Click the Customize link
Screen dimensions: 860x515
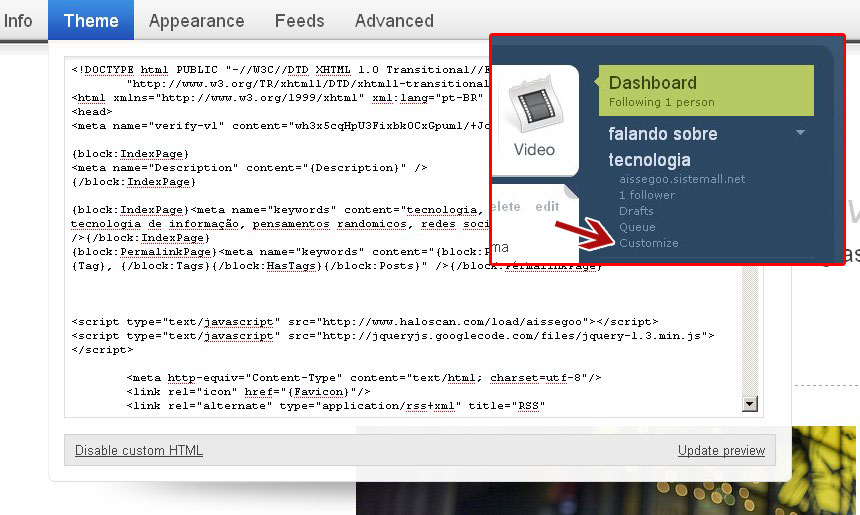coord(648,243)
